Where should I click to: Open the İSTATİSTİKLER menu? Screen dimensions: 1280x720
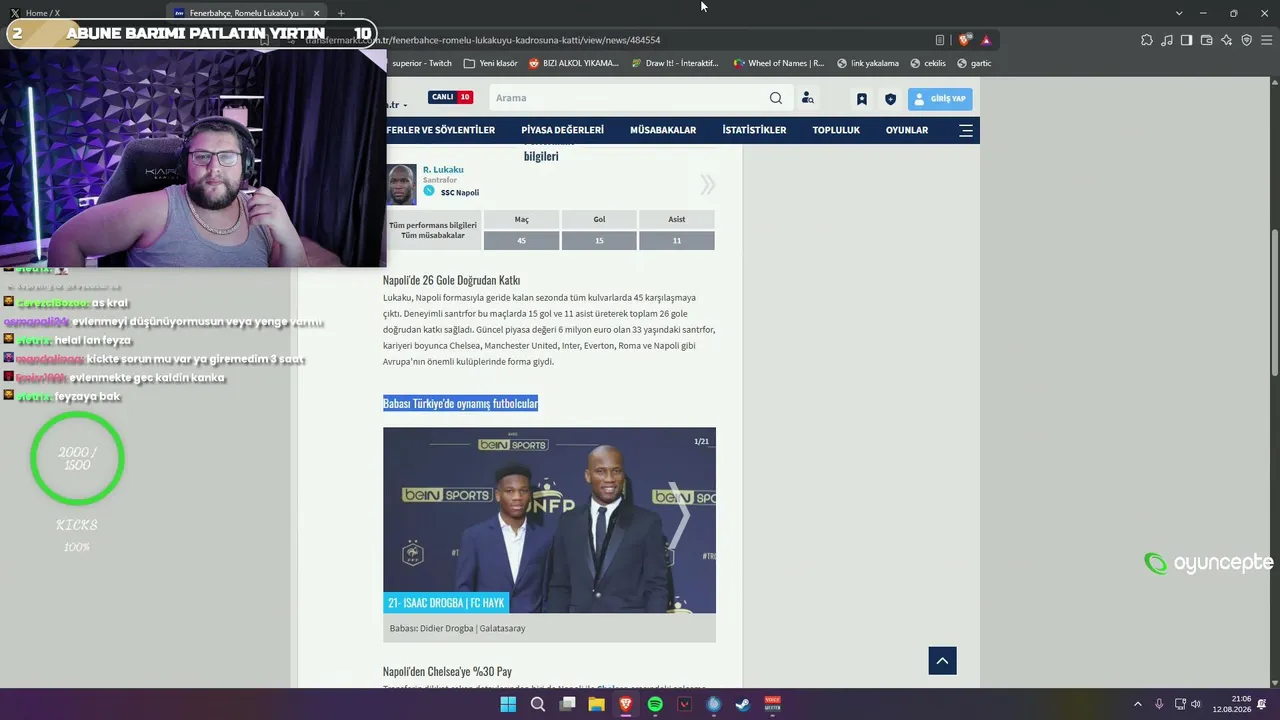click(x=754, y=130)
